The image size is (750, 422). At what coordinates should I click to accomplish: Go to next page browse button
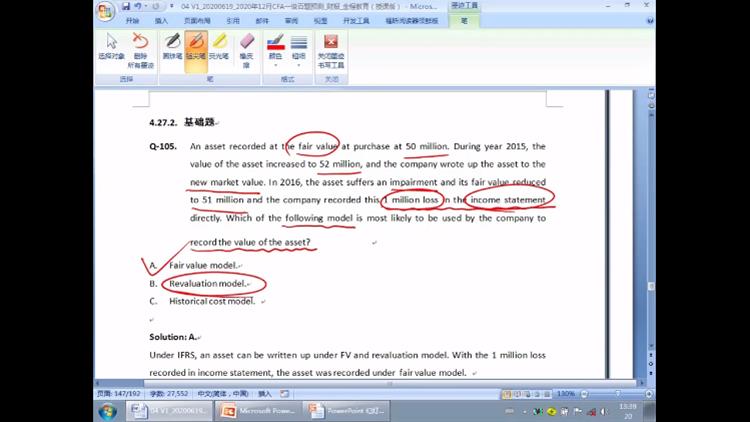651,373
